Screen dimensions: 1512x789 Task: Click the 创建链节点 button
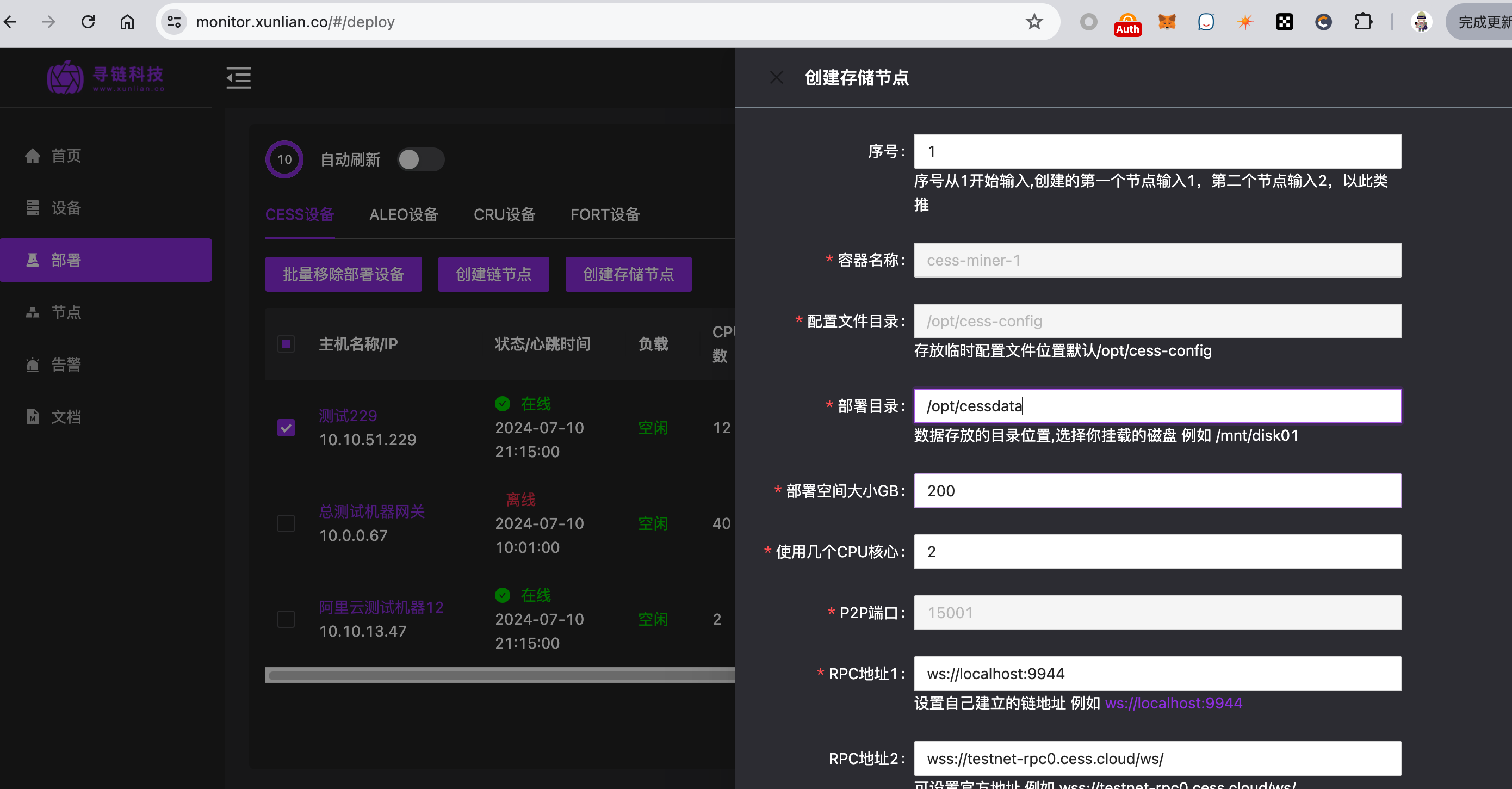coord(493,274)
